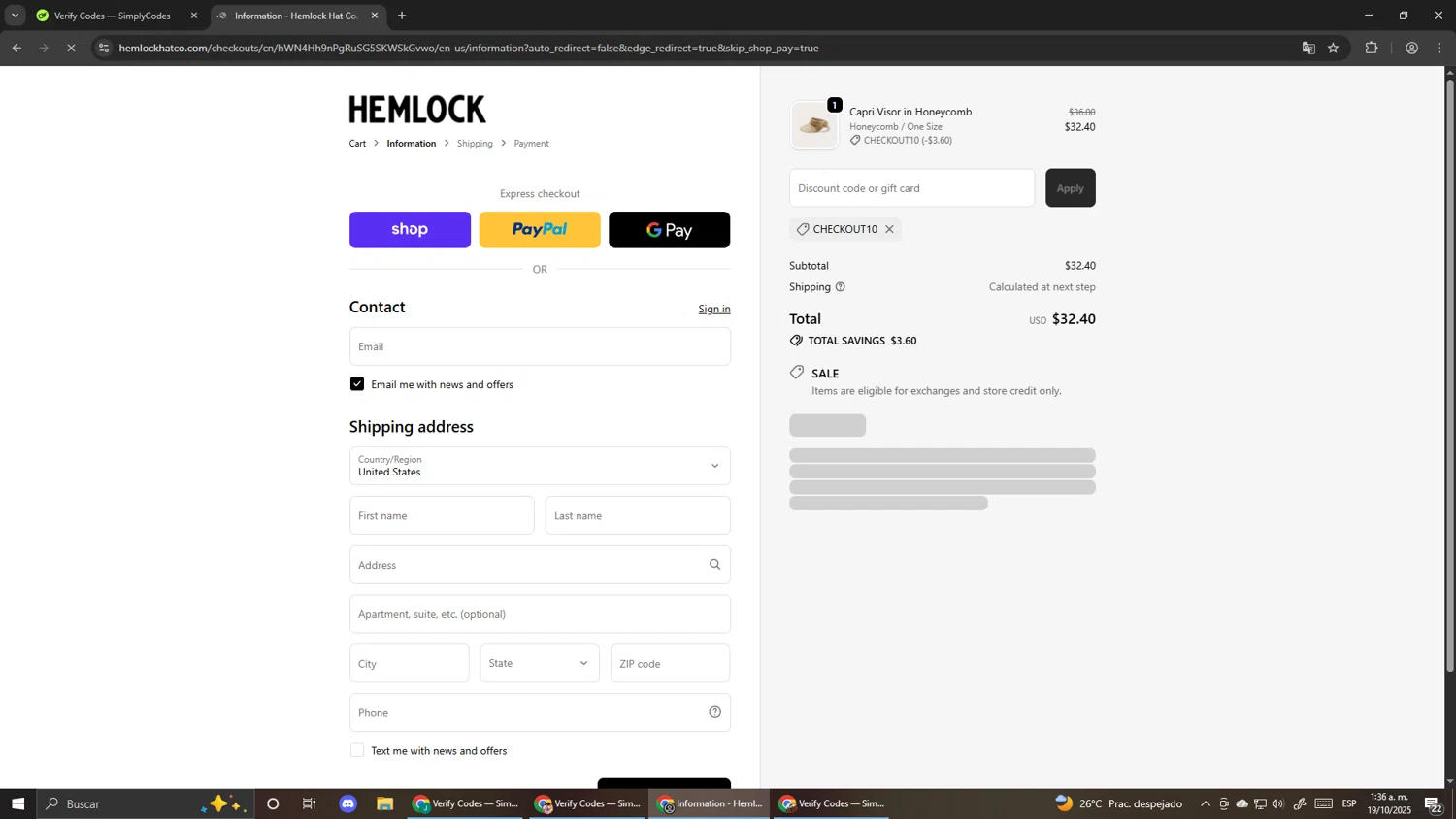Open the Country/Region dropdown
The image size is (1456, 819).
540,466
